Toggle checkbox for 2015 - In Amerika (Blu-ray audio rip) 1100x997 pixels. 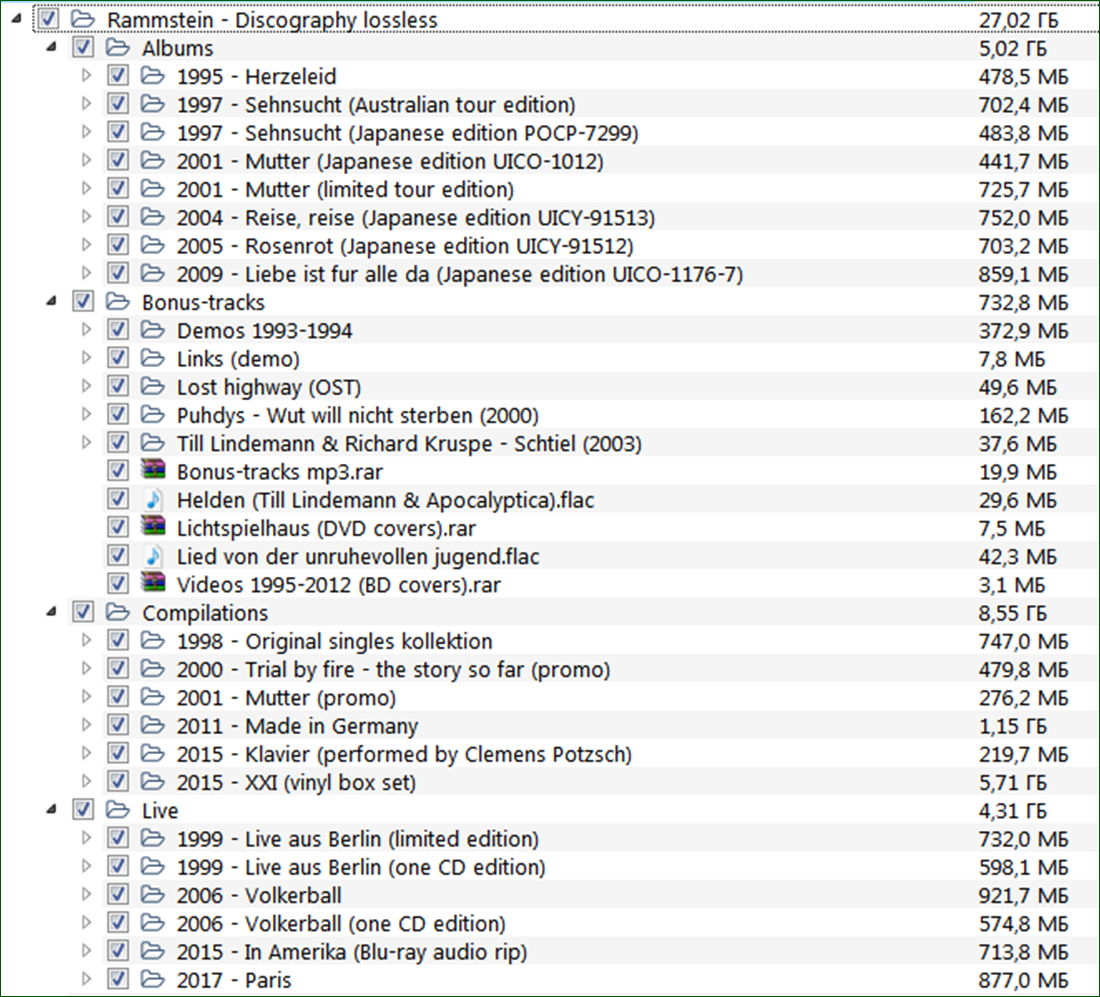tap(118, 951)
